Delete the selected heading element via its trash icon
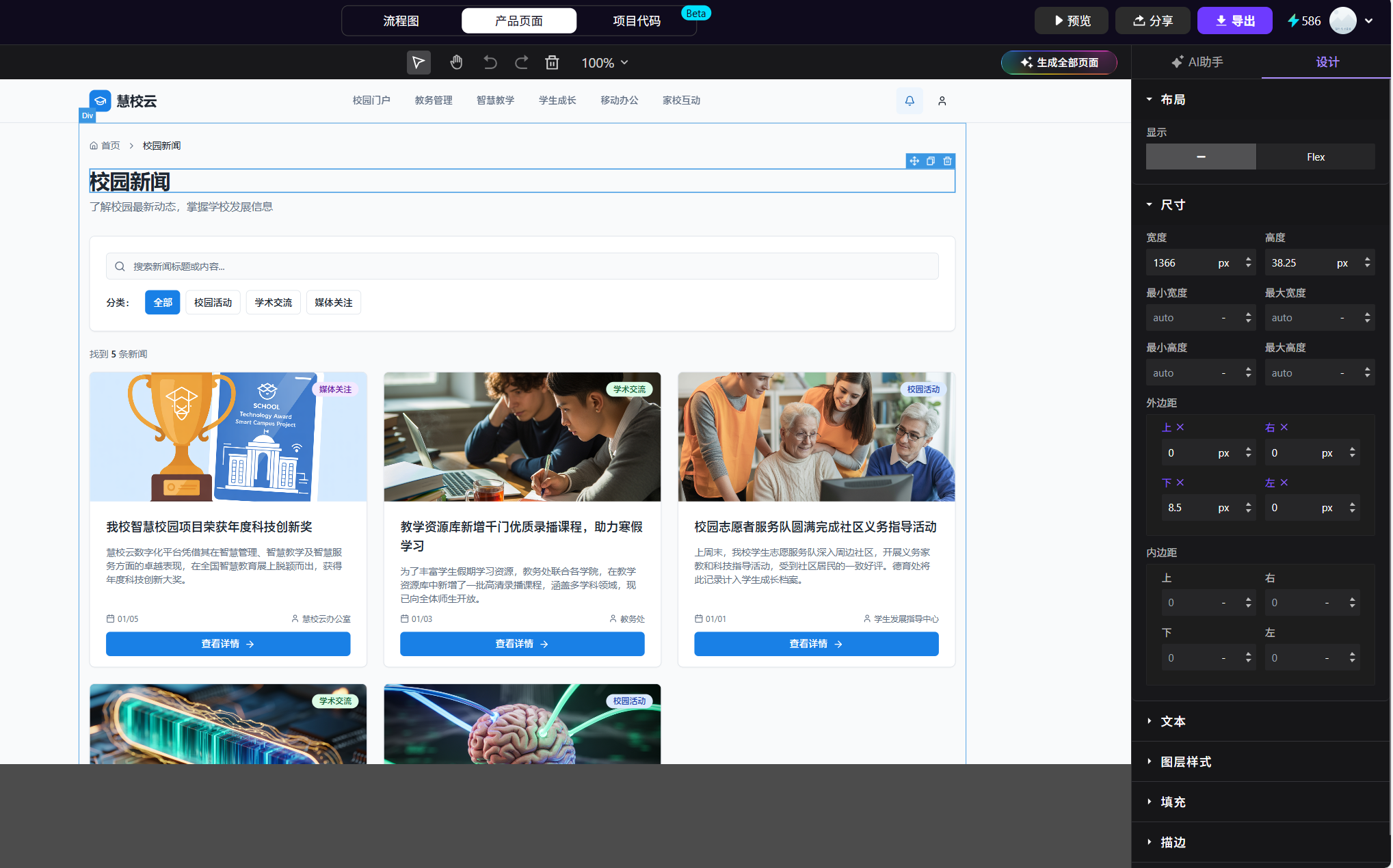Screen dimensions: 1393x868 tap(947, 161)
